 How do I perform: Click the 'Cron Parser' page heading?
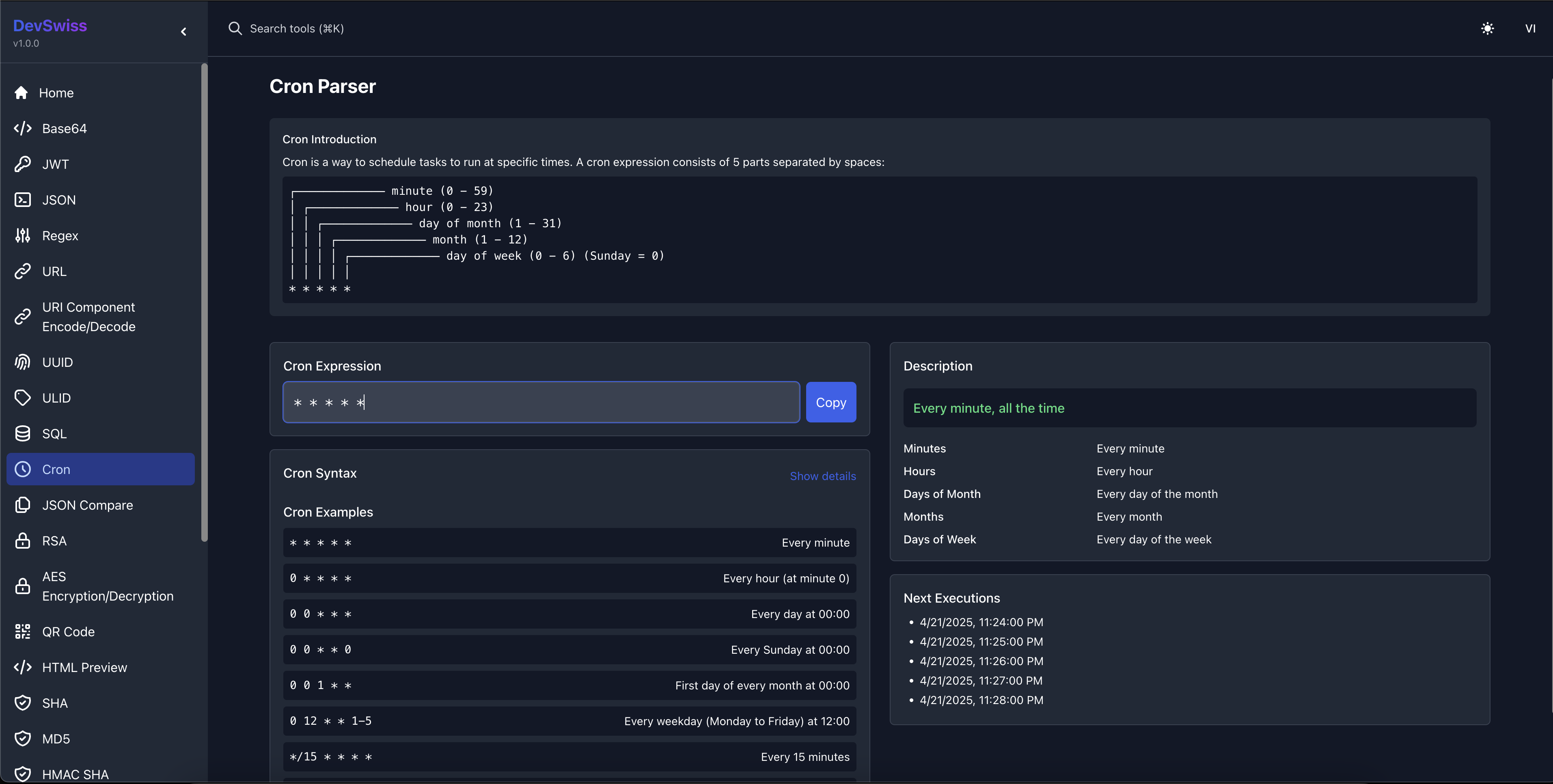pyautogui.click(x=323, y=86)
